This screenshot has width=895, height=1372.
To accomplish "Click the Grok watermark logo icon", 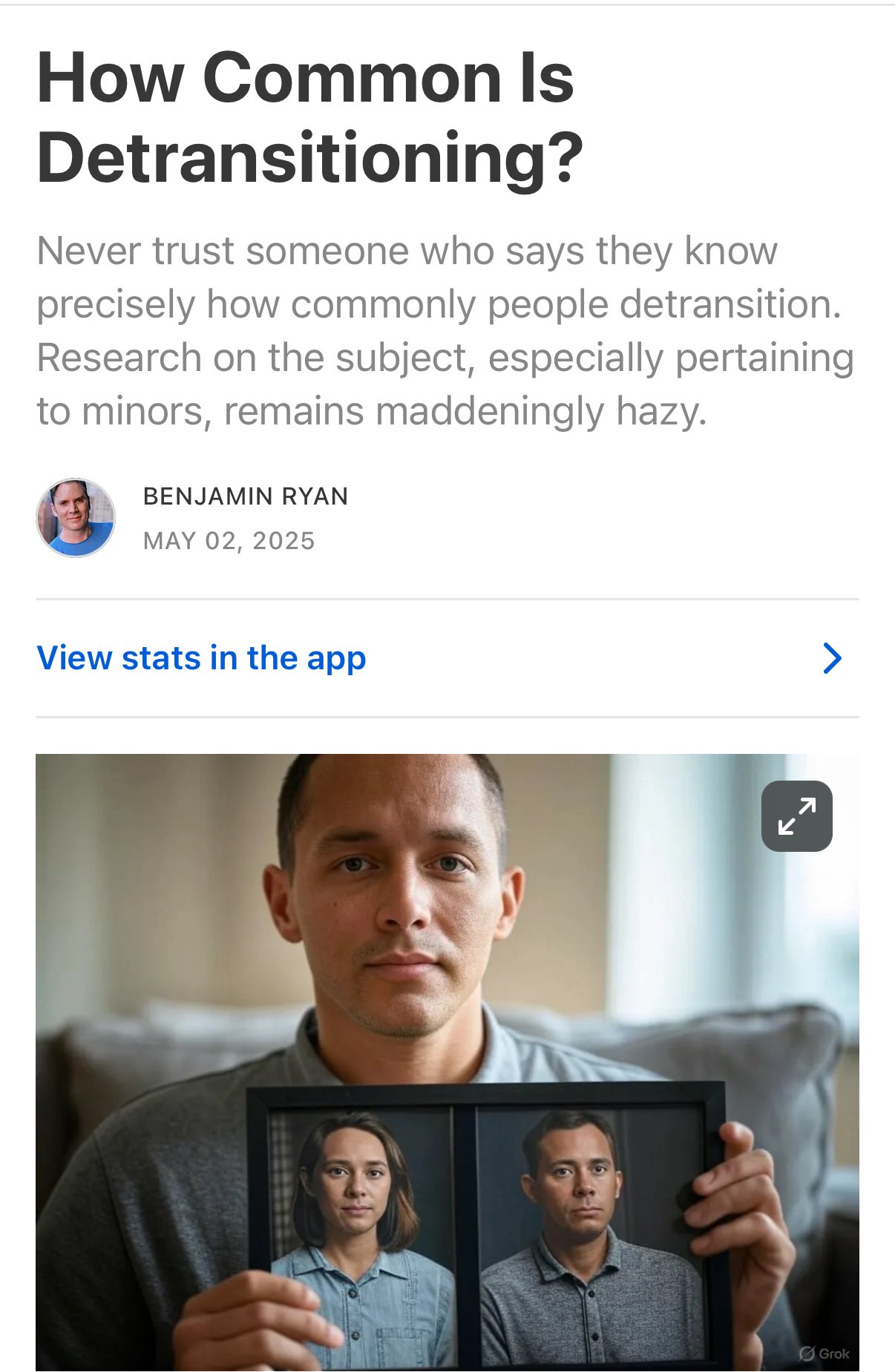I will tap(807, 1354).
